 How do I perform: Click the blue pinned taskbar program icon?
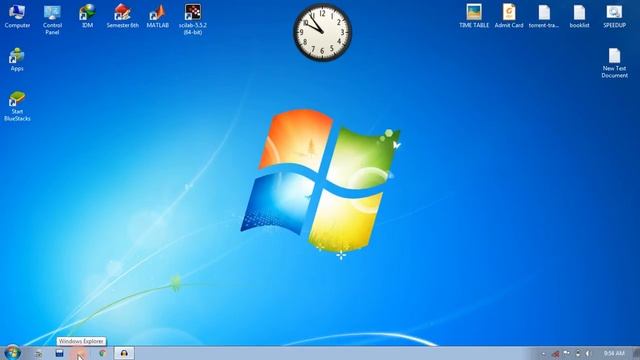(x=60, y=353)
